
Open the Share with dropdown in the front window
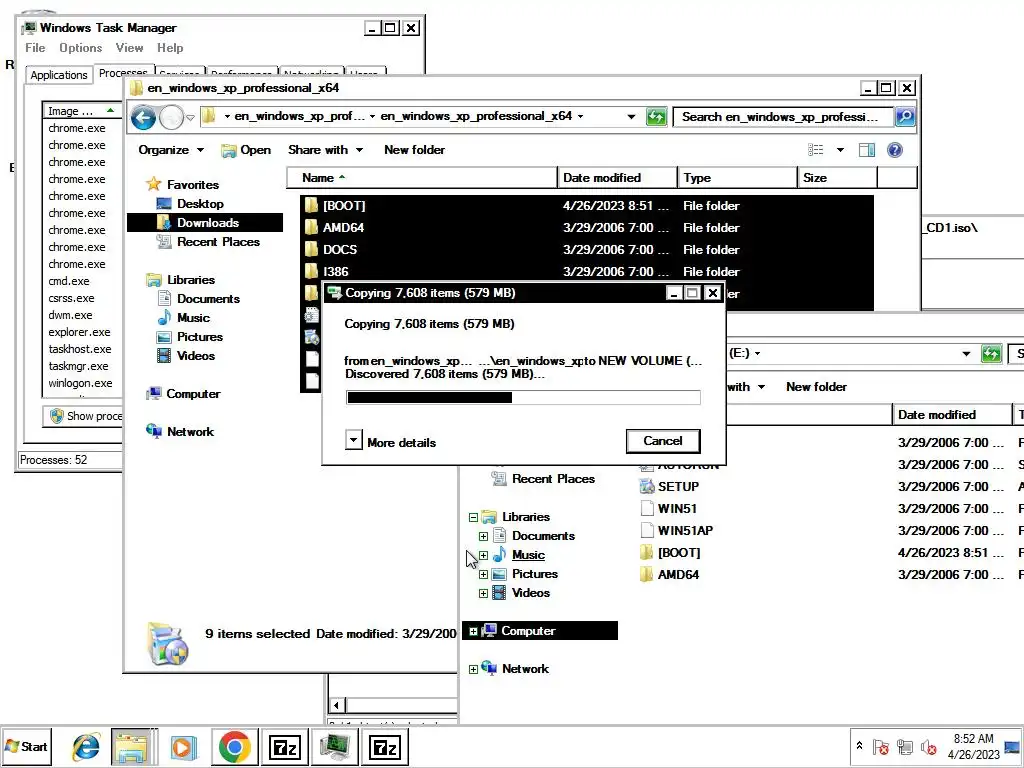[325, 150]
